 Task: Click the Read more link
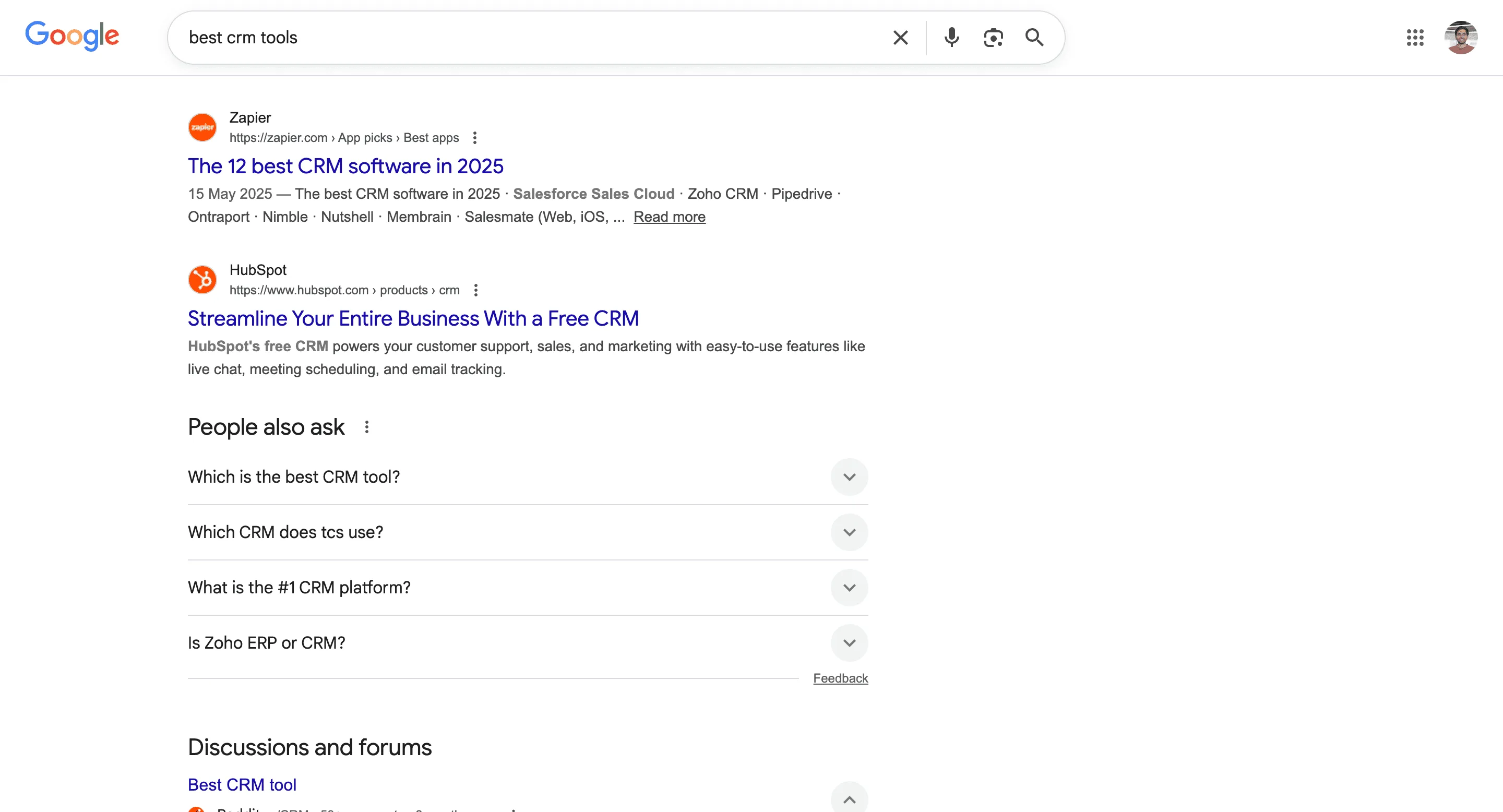click(x=669, y=217)
